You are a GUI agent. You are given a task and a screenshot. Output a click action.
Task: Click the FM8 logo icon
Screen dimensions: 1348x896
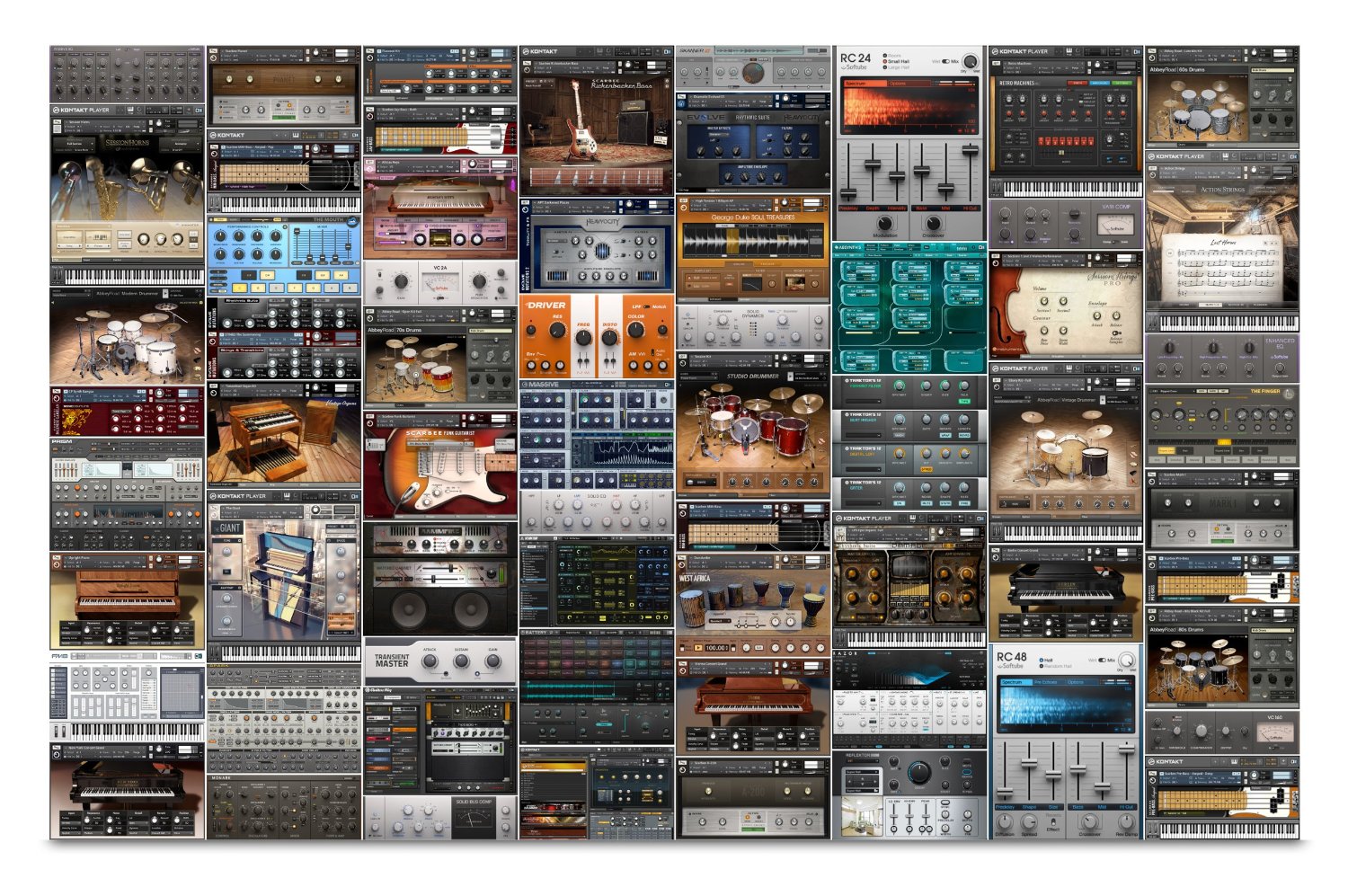click(59, 656)
